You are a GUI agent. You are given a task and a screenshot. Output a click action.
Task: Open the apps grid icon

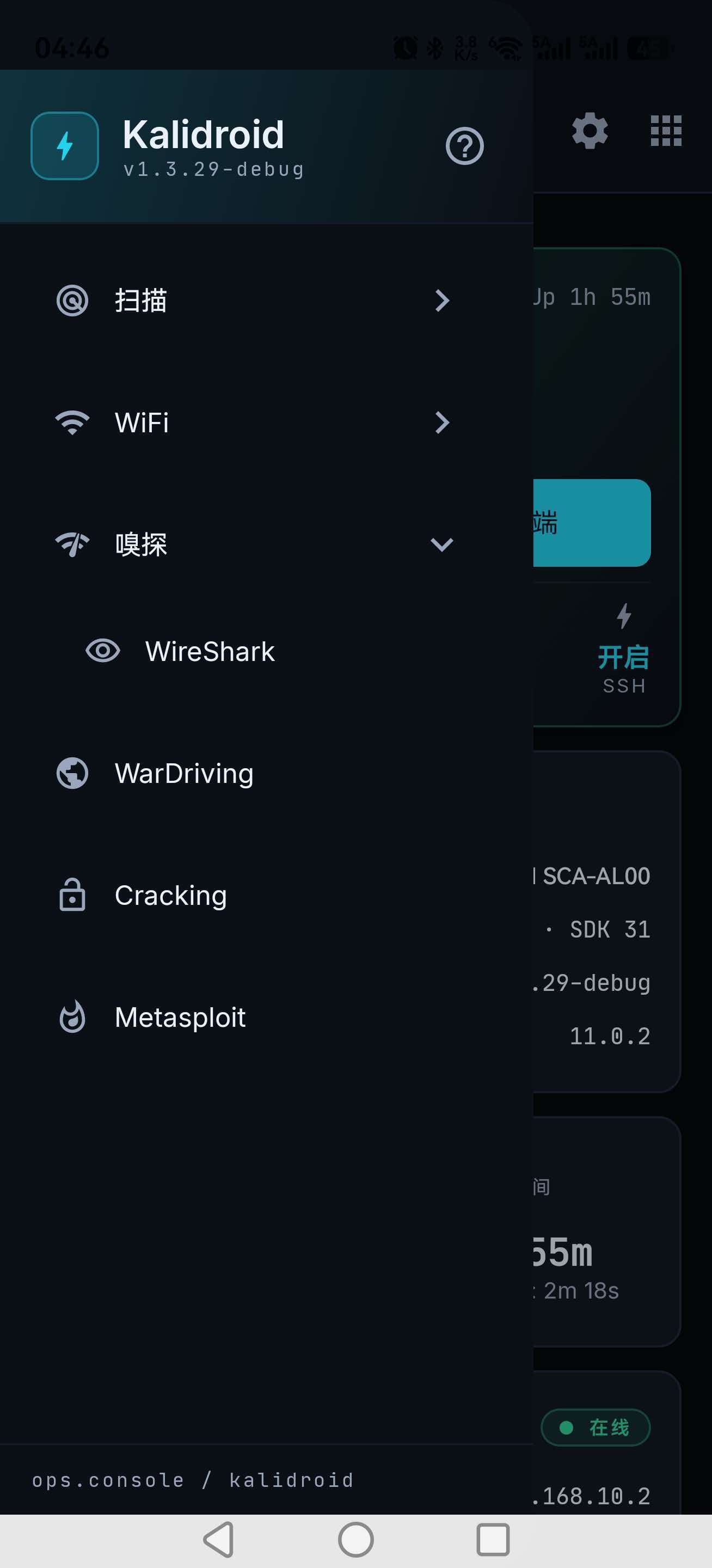tap(666, 131)
